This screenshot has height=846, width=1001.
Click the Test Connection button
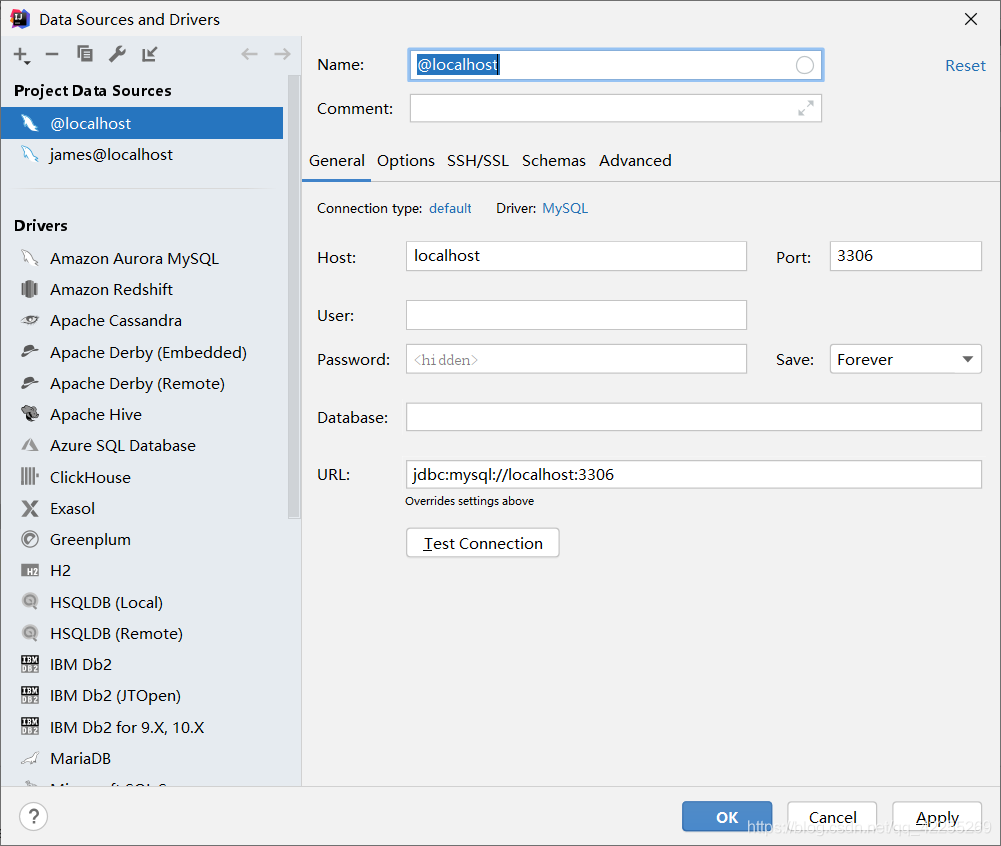tap(483, 543)
